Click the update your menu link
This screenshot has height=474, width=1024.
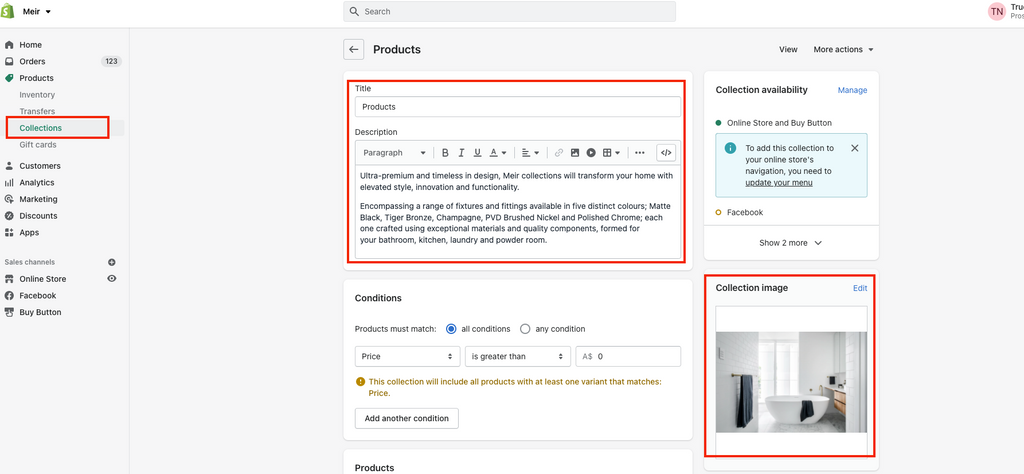coord(778,183)
